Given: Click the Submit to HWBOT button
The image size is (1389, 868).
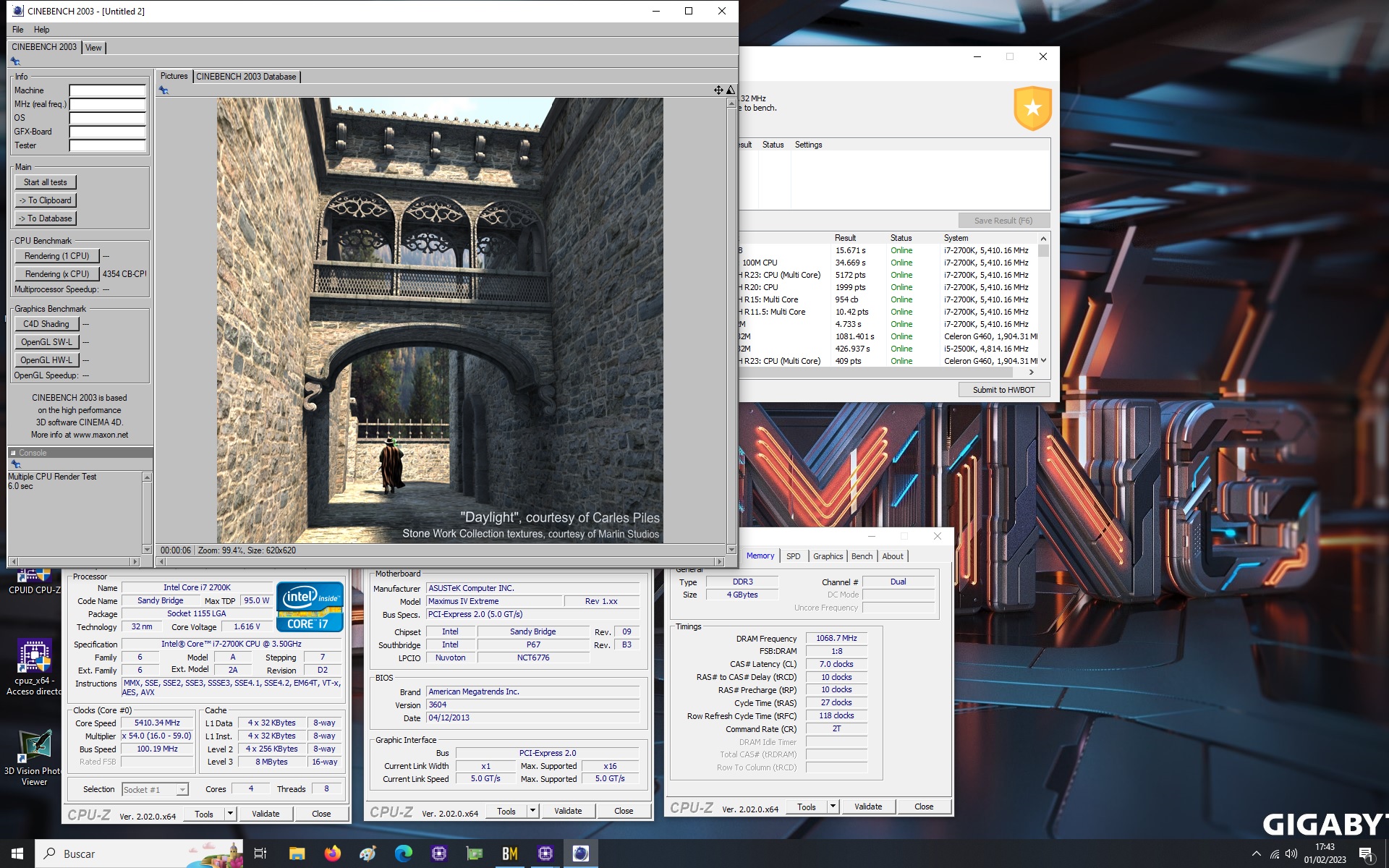Looking at the screenshot, I should tap(1003, 390).
